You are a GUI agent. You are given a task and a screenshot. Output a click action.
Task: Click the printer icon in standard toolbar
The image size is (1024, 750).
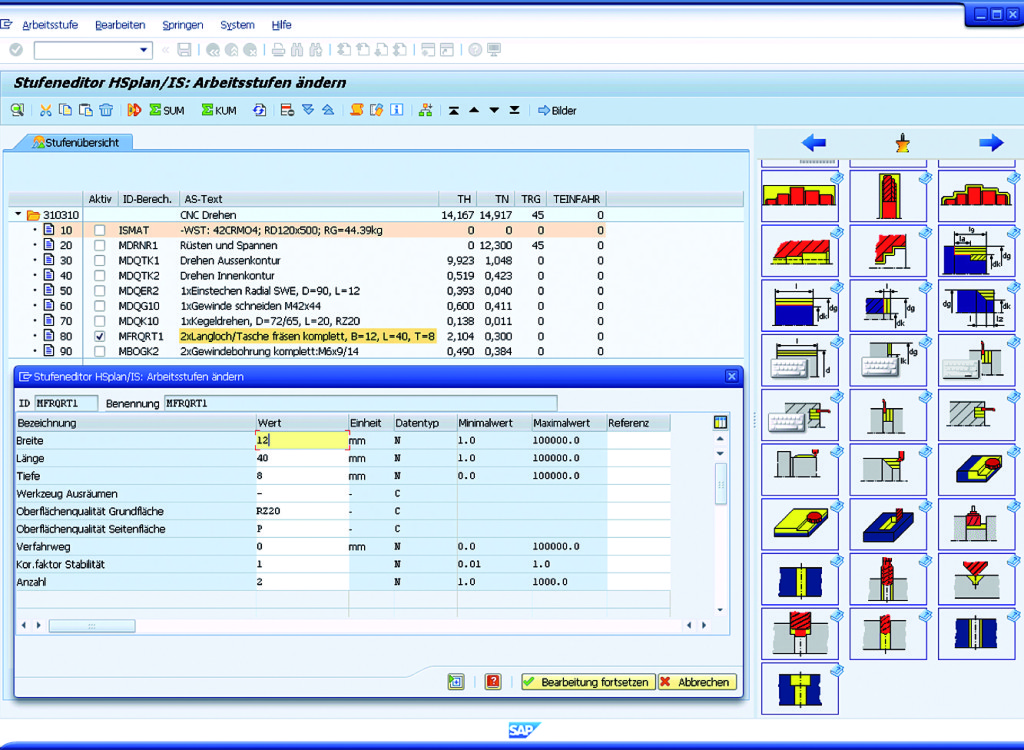[x=278, y=50]
